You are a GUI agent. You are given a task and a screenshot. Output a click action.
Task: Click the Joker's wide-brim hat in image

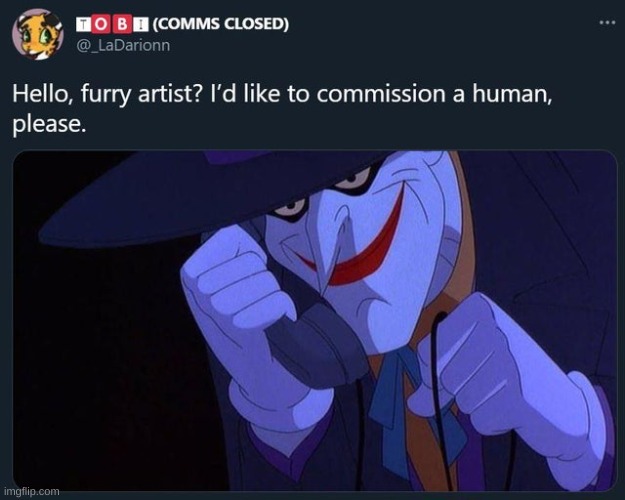(x=207, y=195)
